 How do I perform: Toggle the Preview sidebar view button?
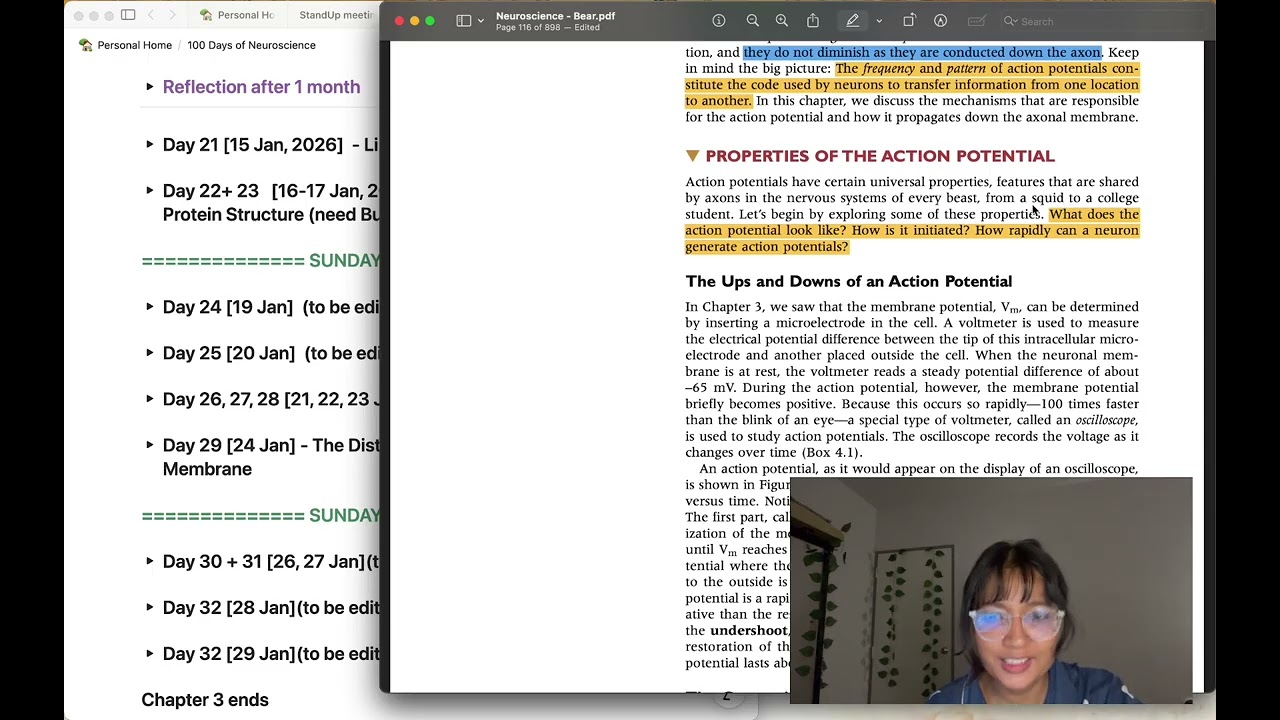463,21
